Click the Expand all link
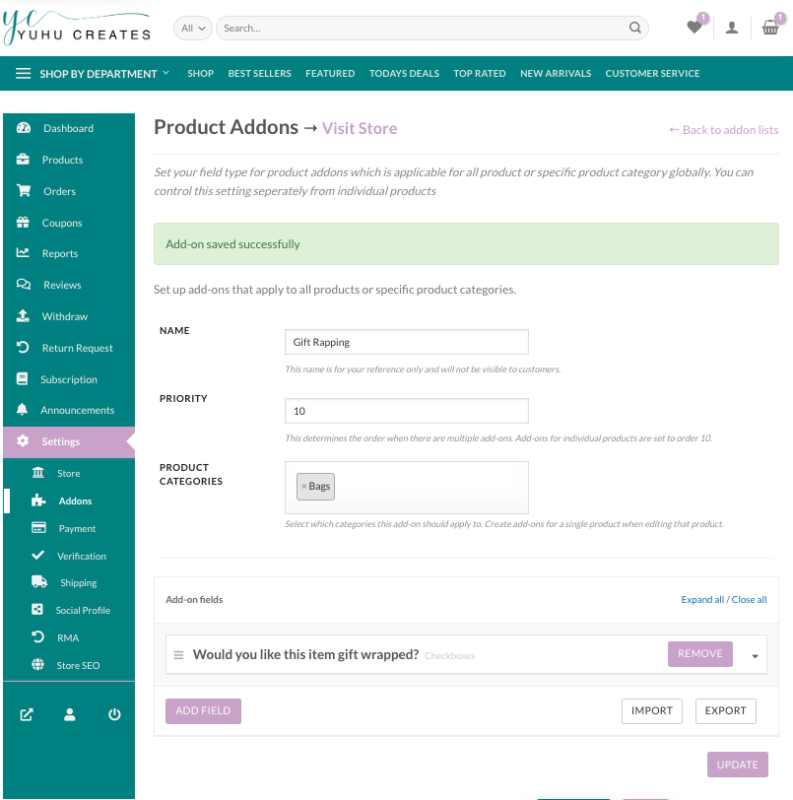 pos(702,599)
